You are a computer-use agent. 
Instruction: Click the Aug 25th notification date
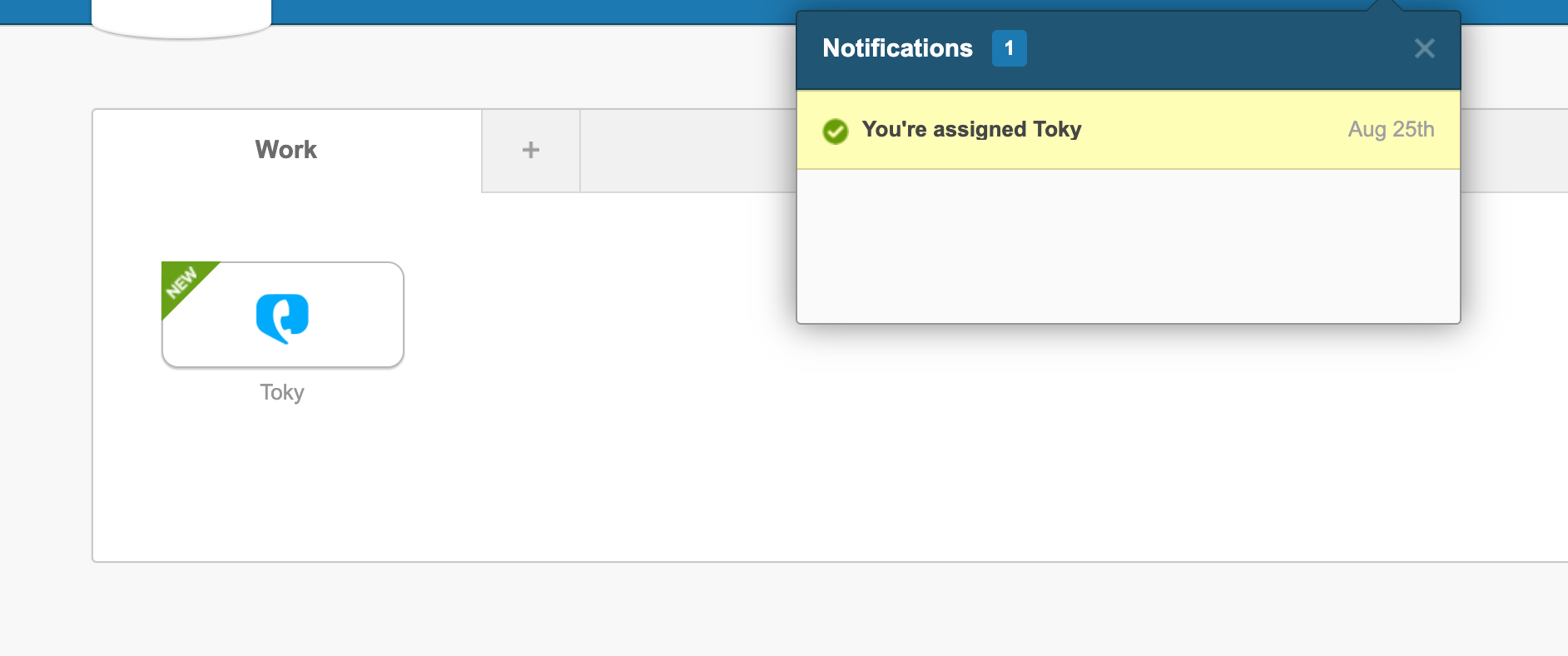1391,130
